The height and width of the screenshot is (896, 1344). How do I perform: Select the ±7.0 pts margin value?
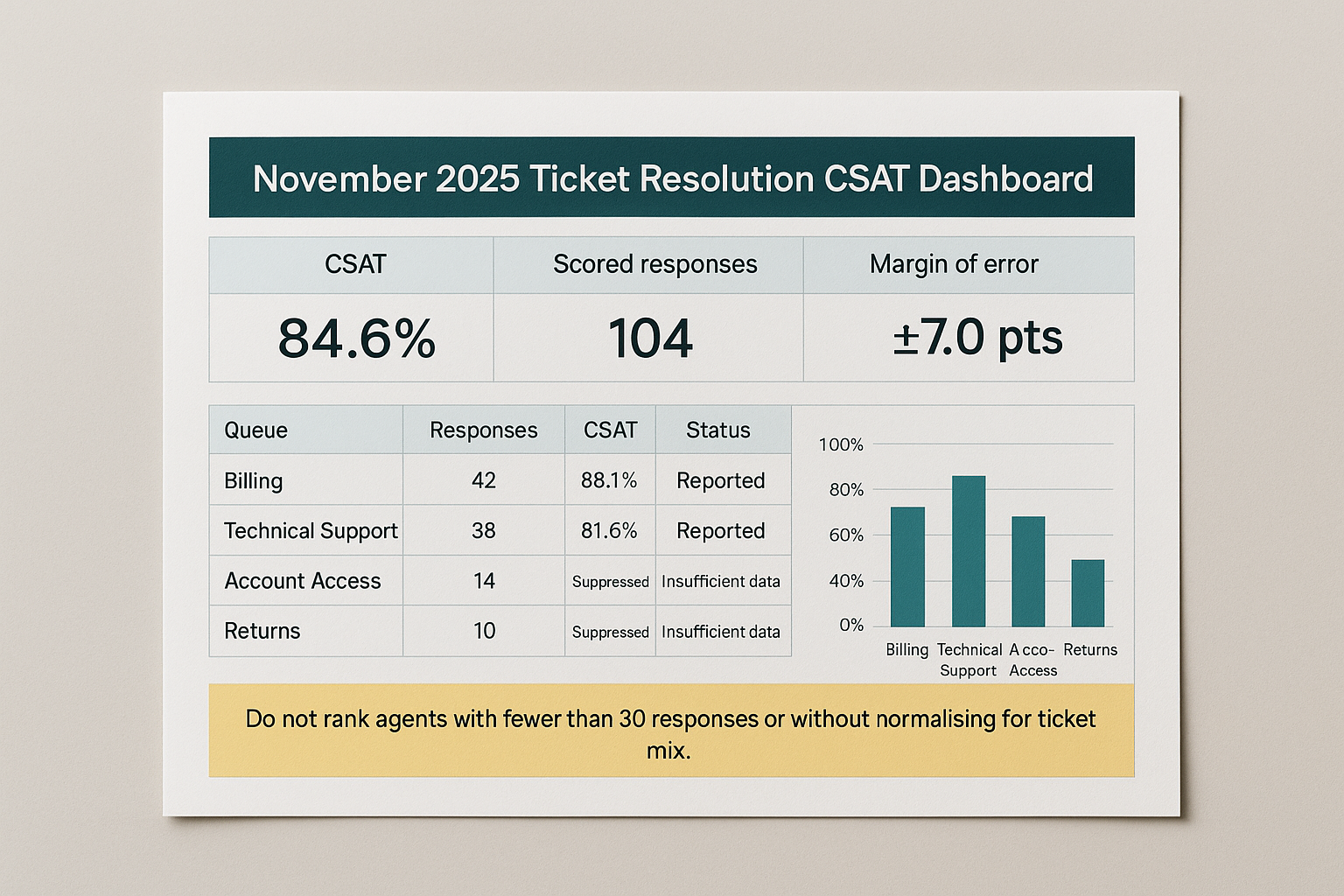pyautogui.click(x=977, y=339)
